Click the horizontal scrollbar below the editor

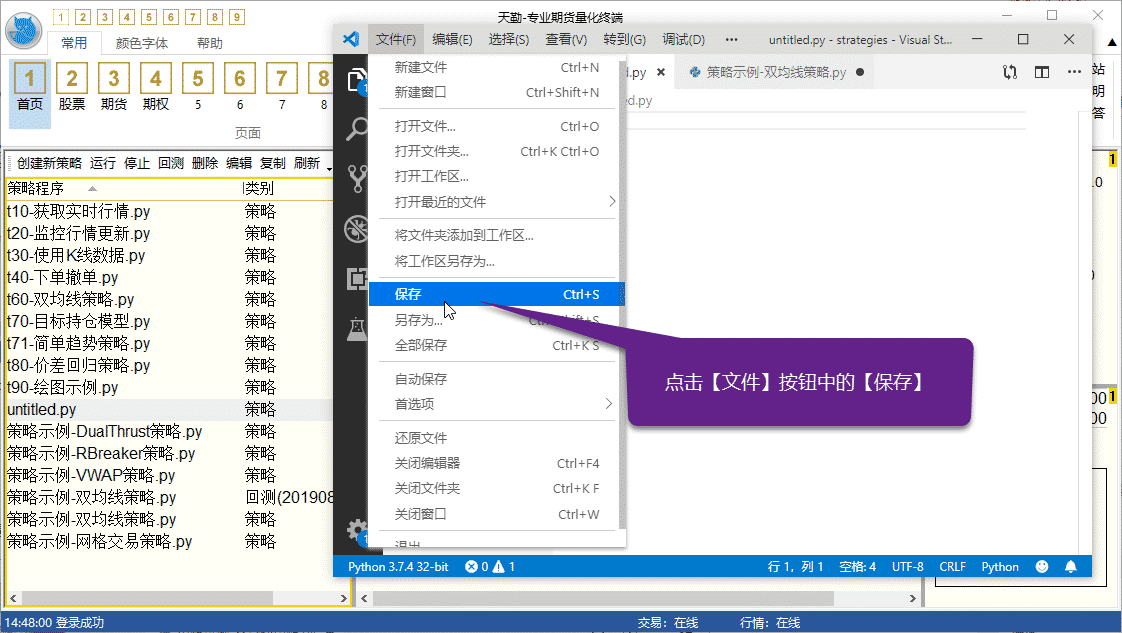[640, 597]
